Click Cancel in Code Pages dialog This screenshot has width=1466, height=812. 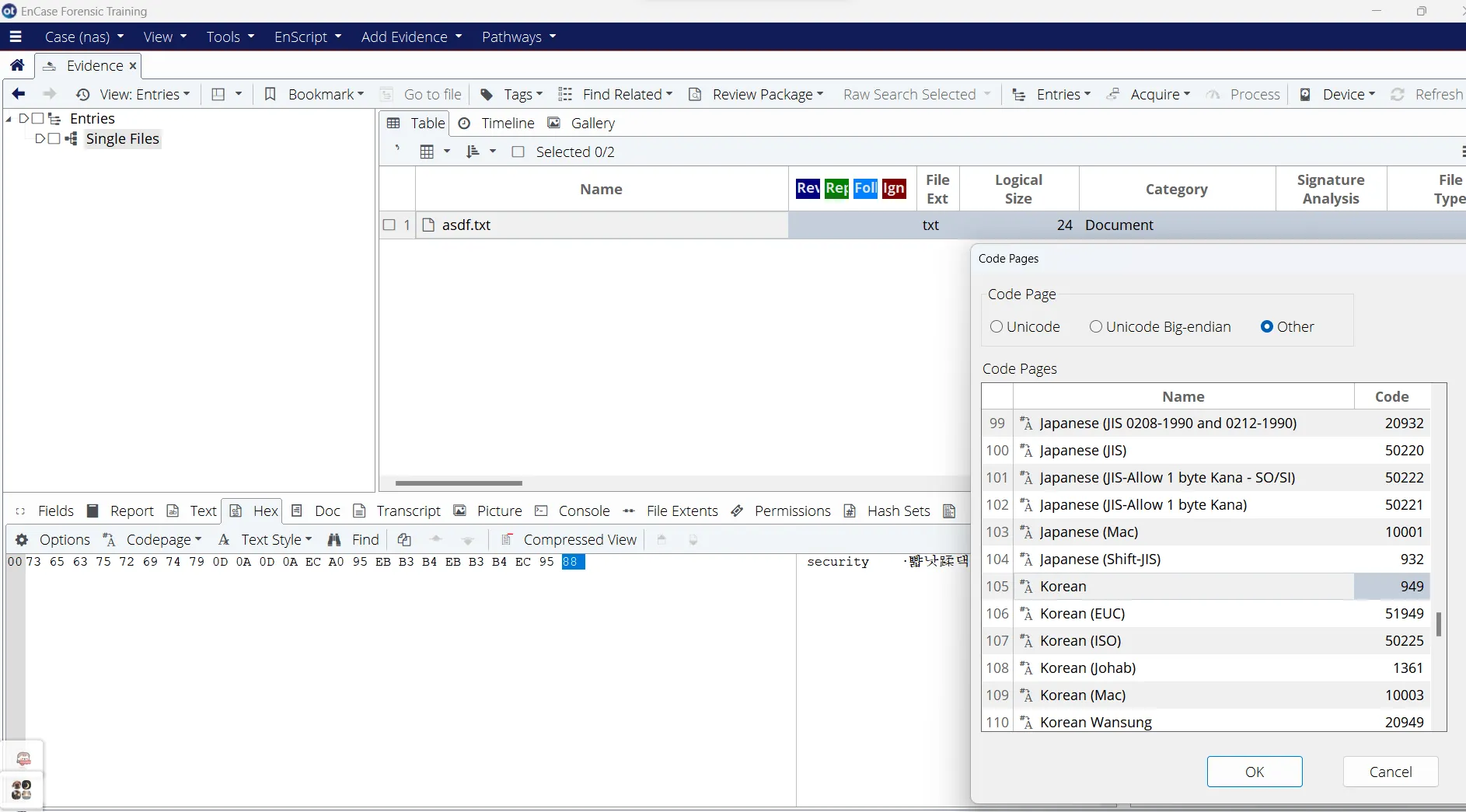[x=1391, y=772]
